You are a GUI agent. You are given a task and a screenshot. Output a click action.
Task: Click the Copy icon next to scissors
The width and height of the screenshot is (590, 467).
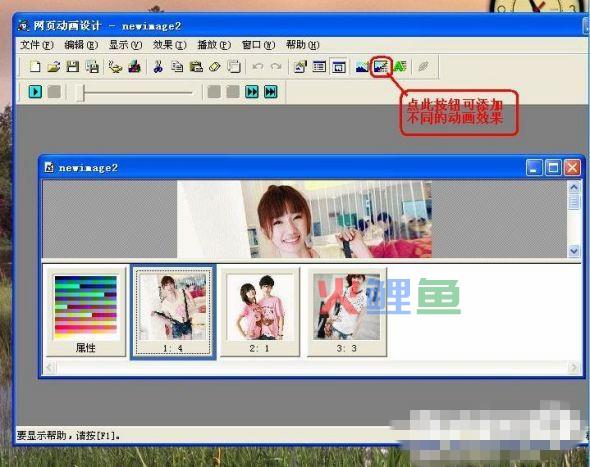177,67
